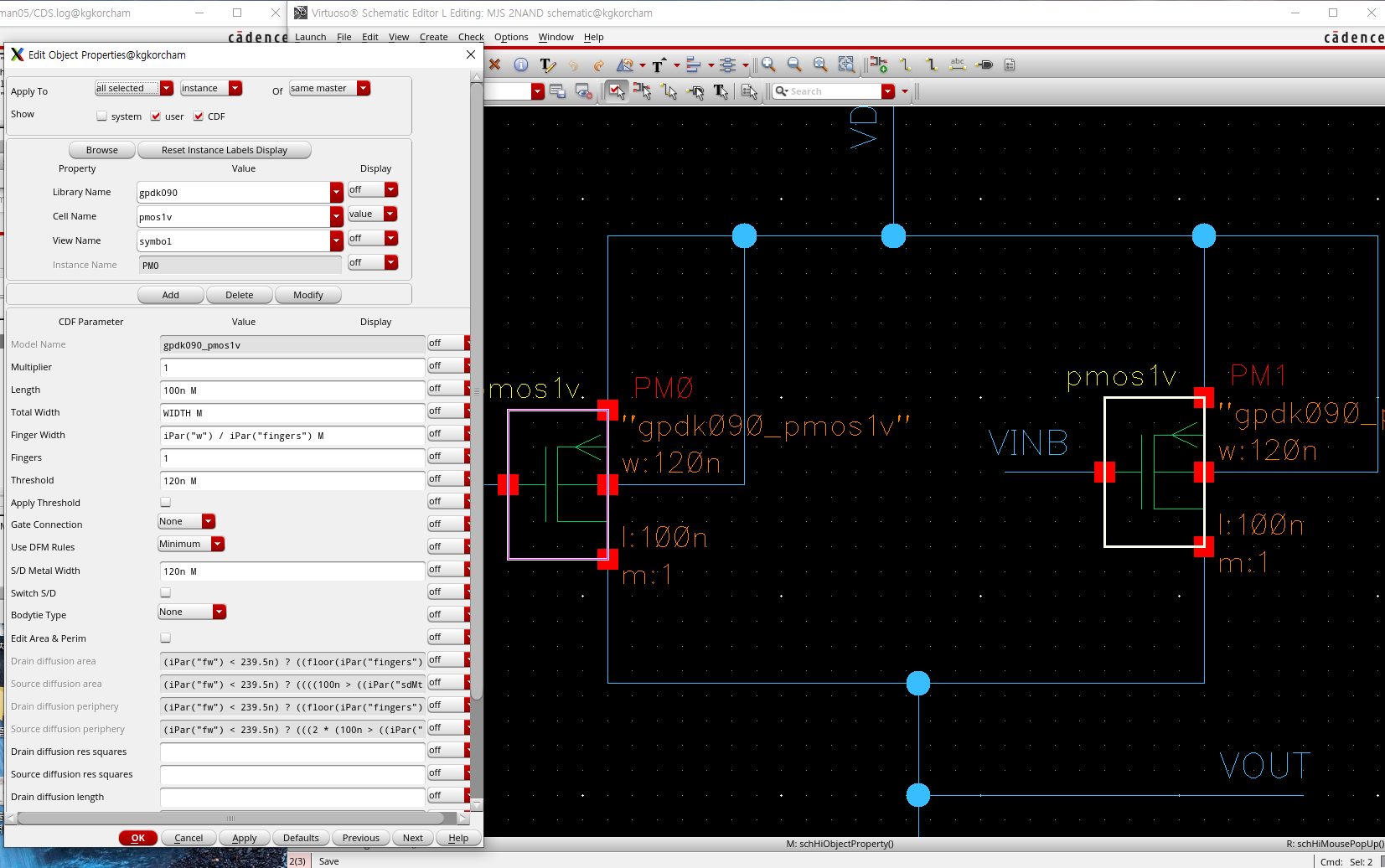Select the Edit Text tool icon
The image size is (1385, 868).
pos(547,65)
